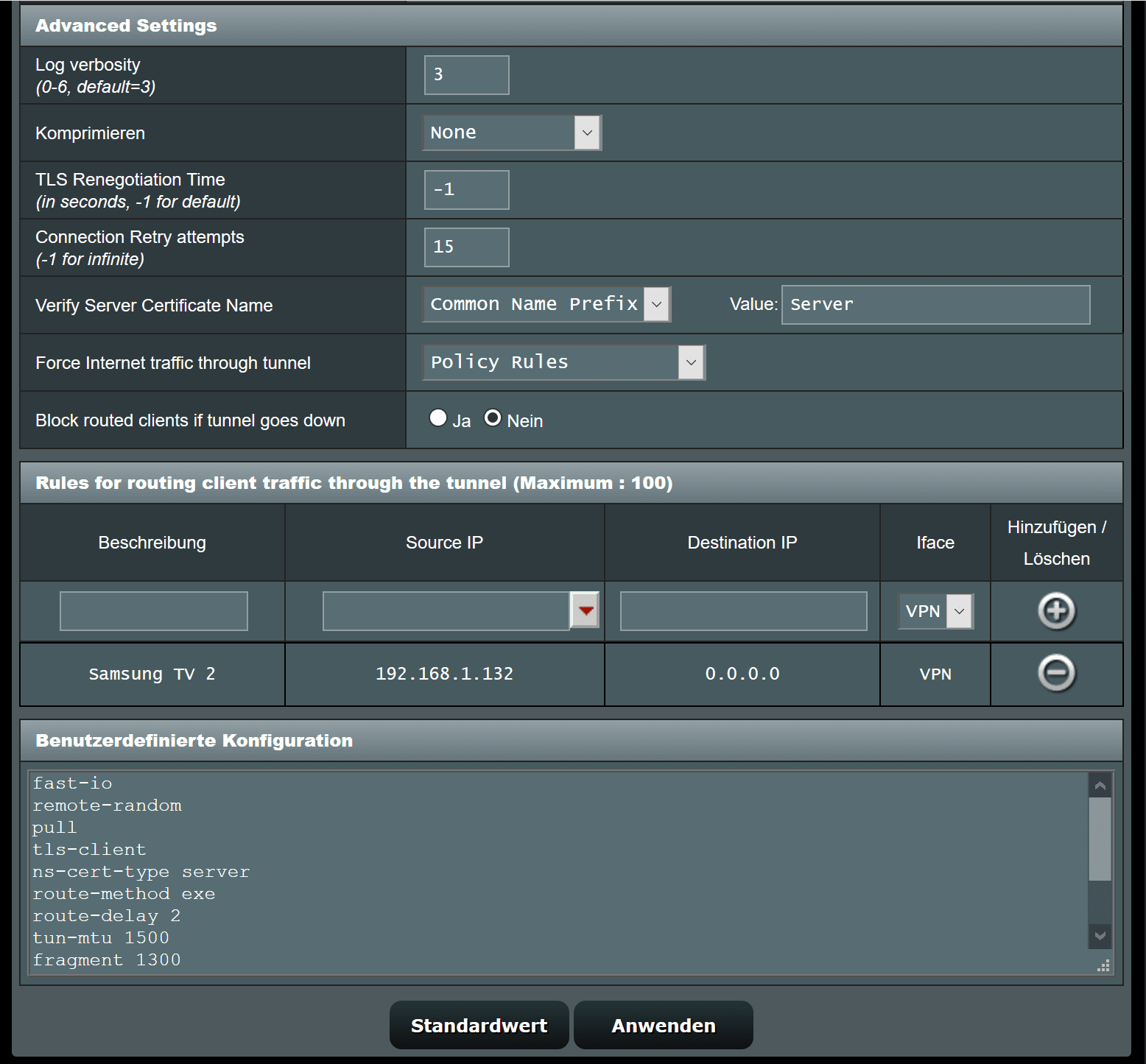
Task: Open Force Internet traffic through tunnel dropdown
Action: click(x=564, y=362)
